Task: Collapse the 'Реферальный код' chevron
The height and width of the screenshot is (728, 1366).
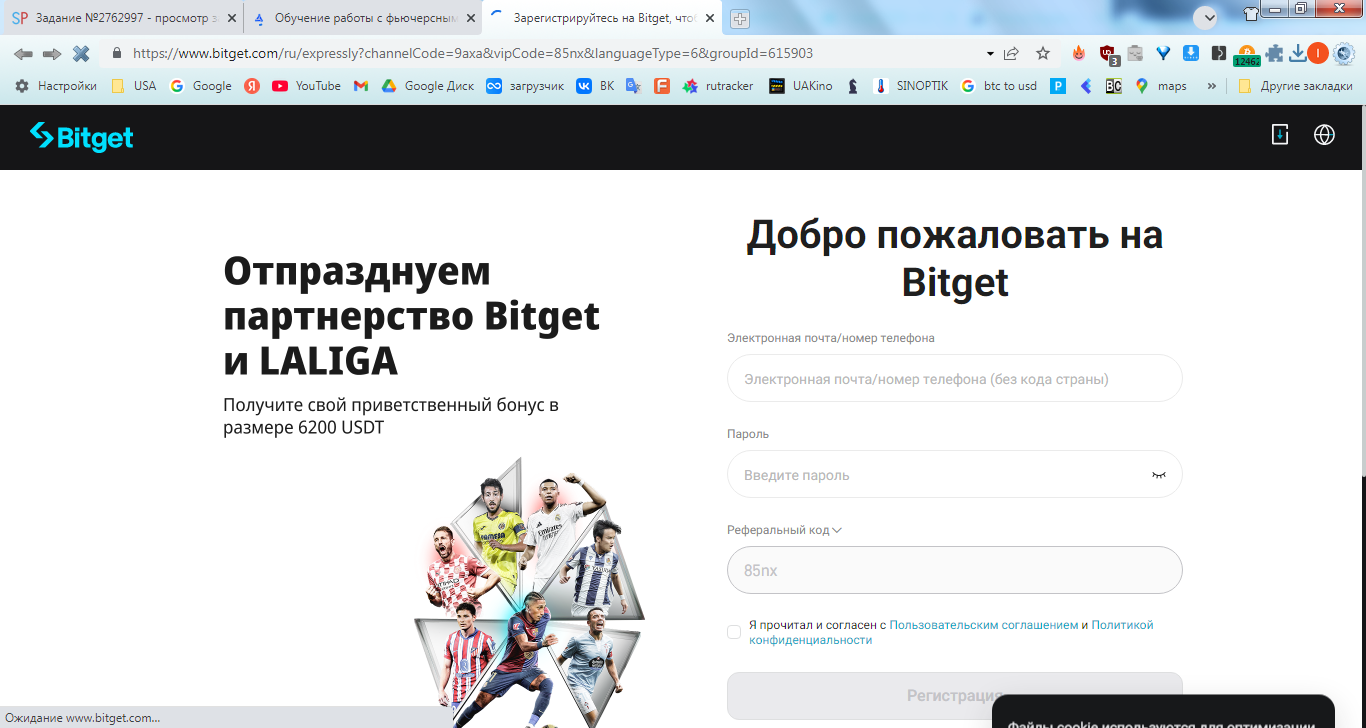Action: [837, 530]
